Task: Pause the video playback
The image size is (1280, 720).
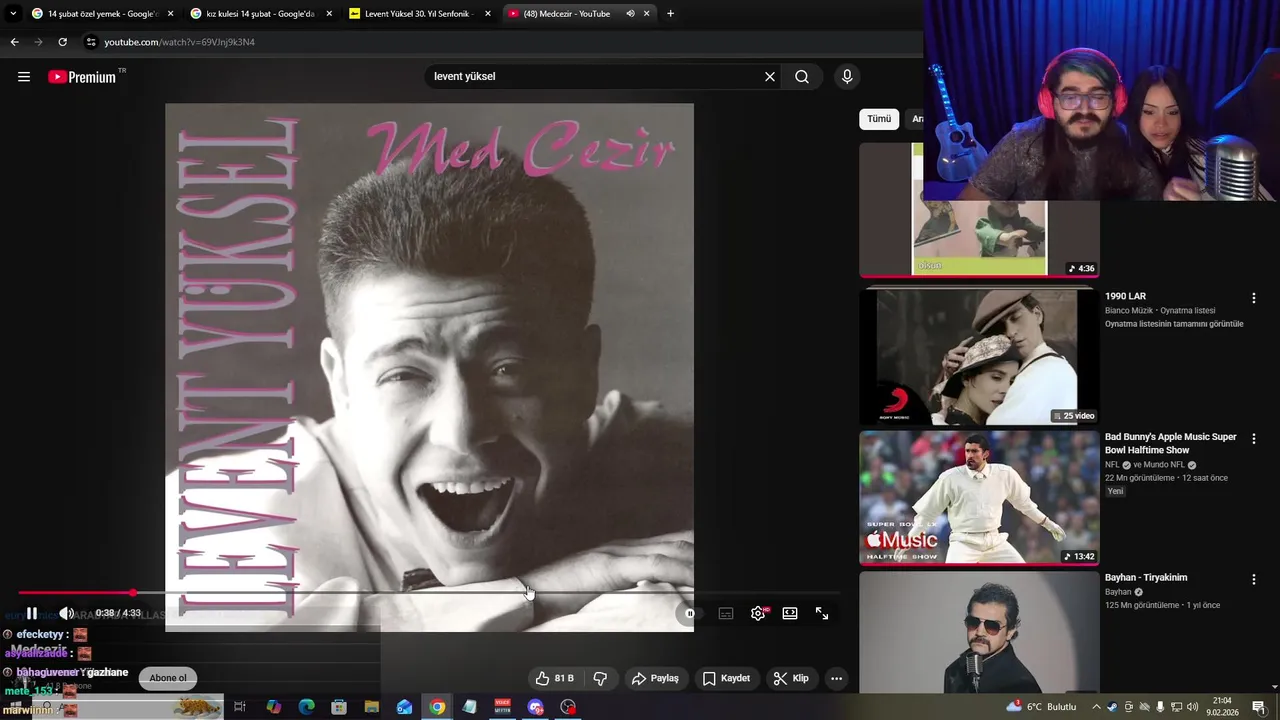Action: (32, 613)
